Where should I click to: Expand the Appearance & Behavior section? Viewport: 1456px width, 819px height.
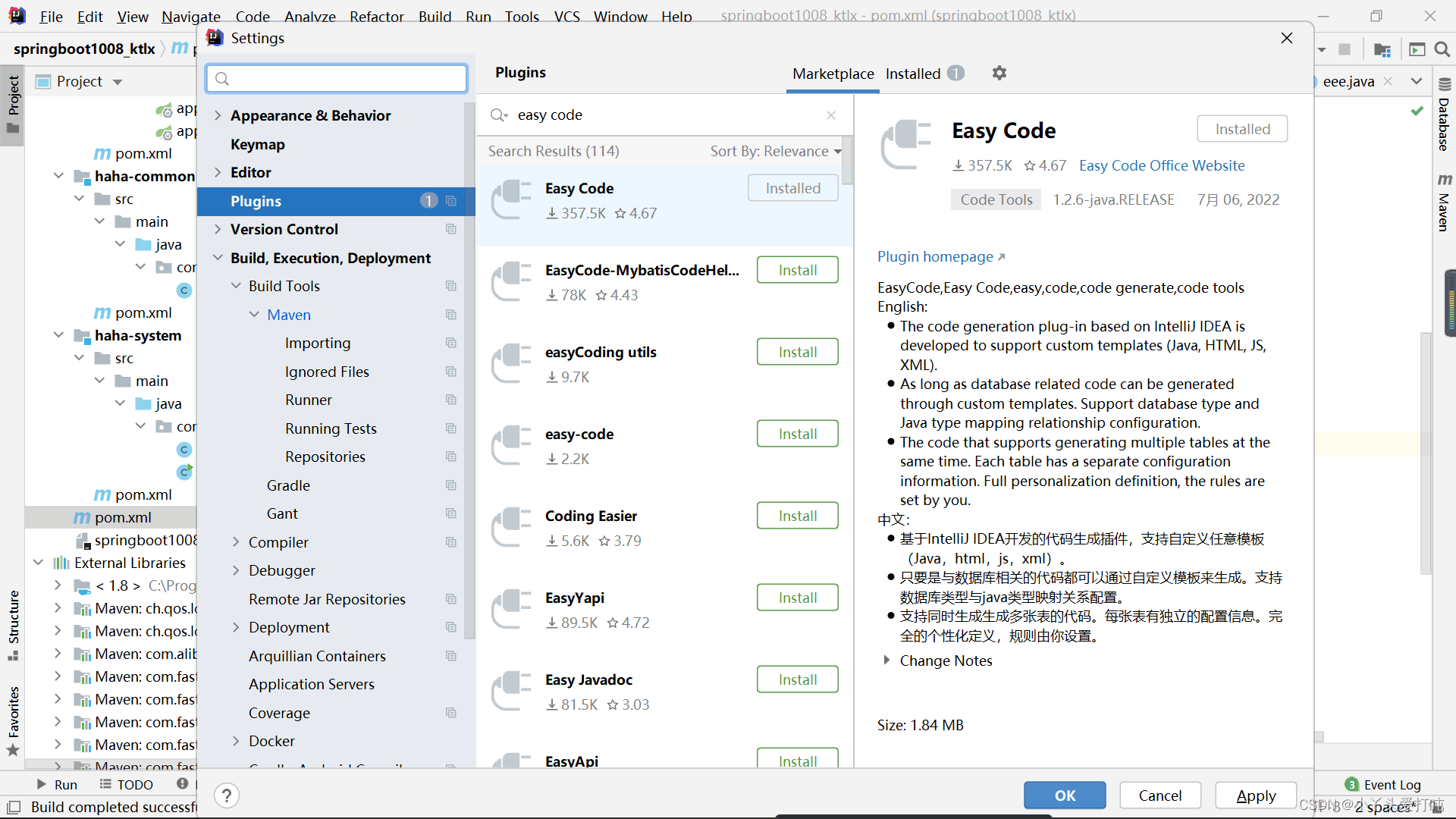218,114
